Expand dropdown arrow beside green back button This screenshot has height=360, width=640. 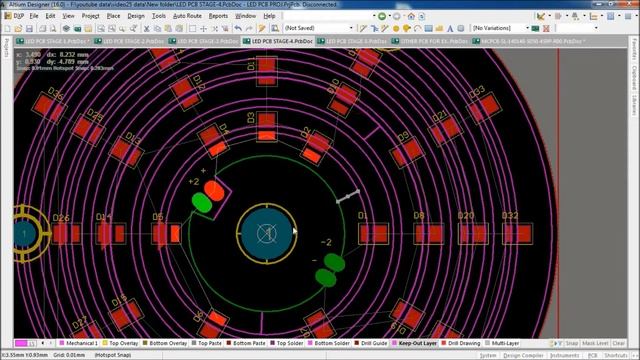tap(390, 16)
